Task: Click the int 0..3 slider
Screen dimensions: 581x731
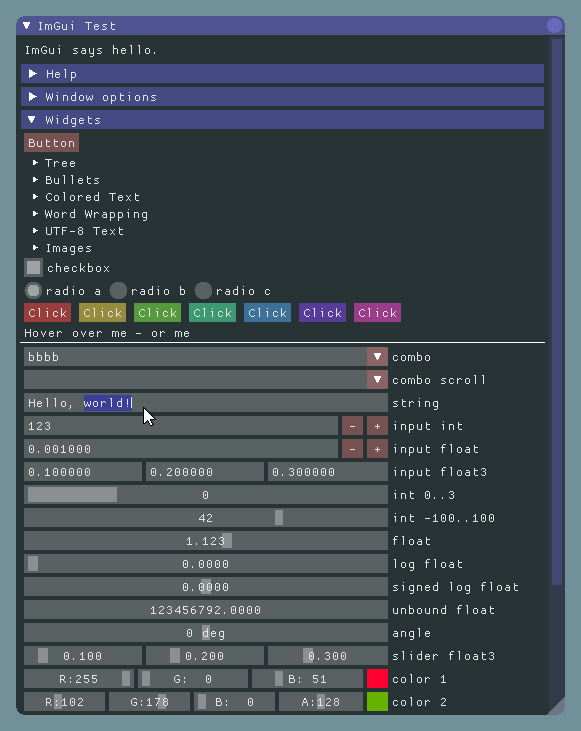Action: [x=206, y=495]
